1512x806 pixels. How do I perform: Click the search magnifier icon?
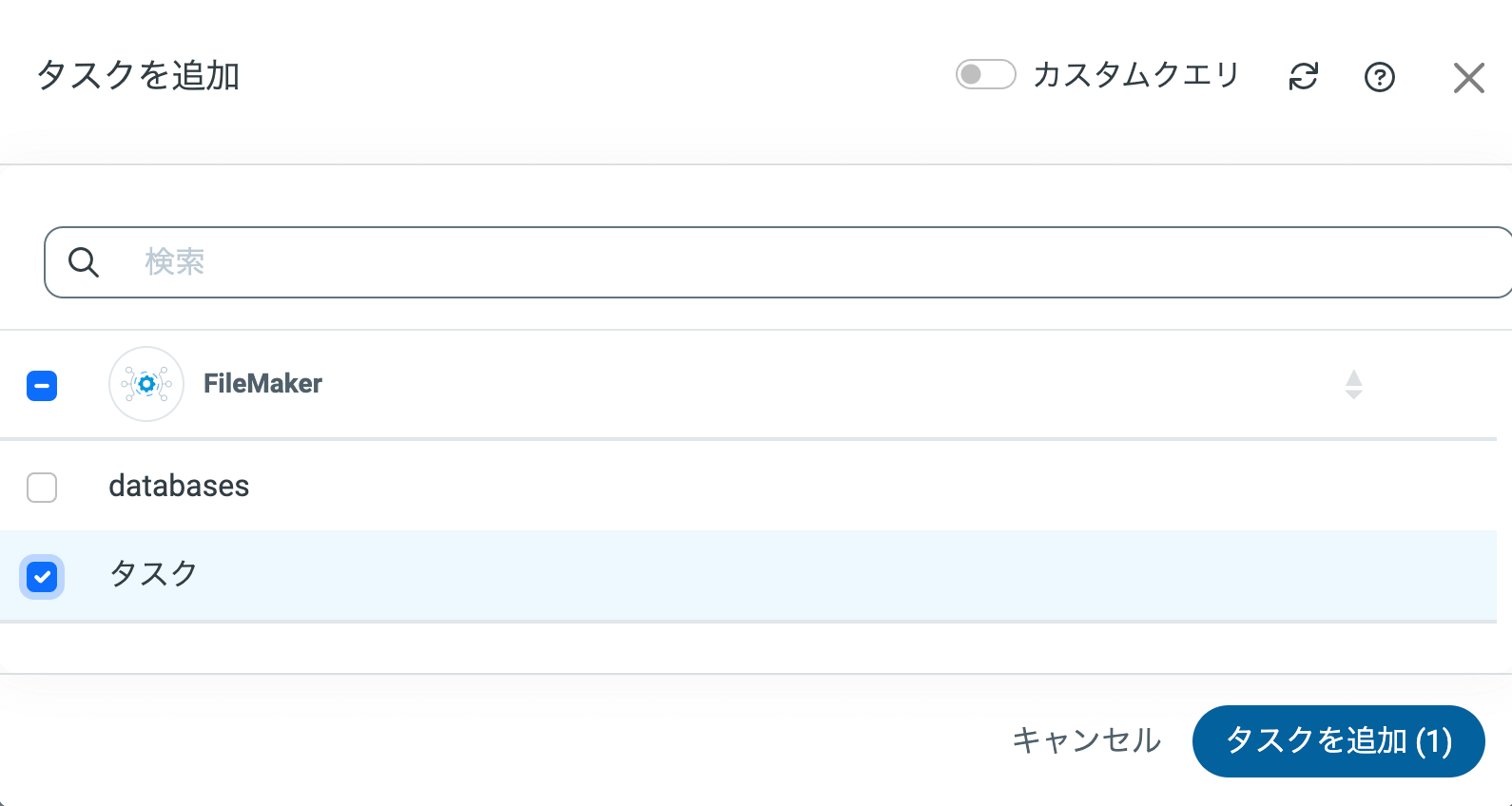tap(84, 262)
